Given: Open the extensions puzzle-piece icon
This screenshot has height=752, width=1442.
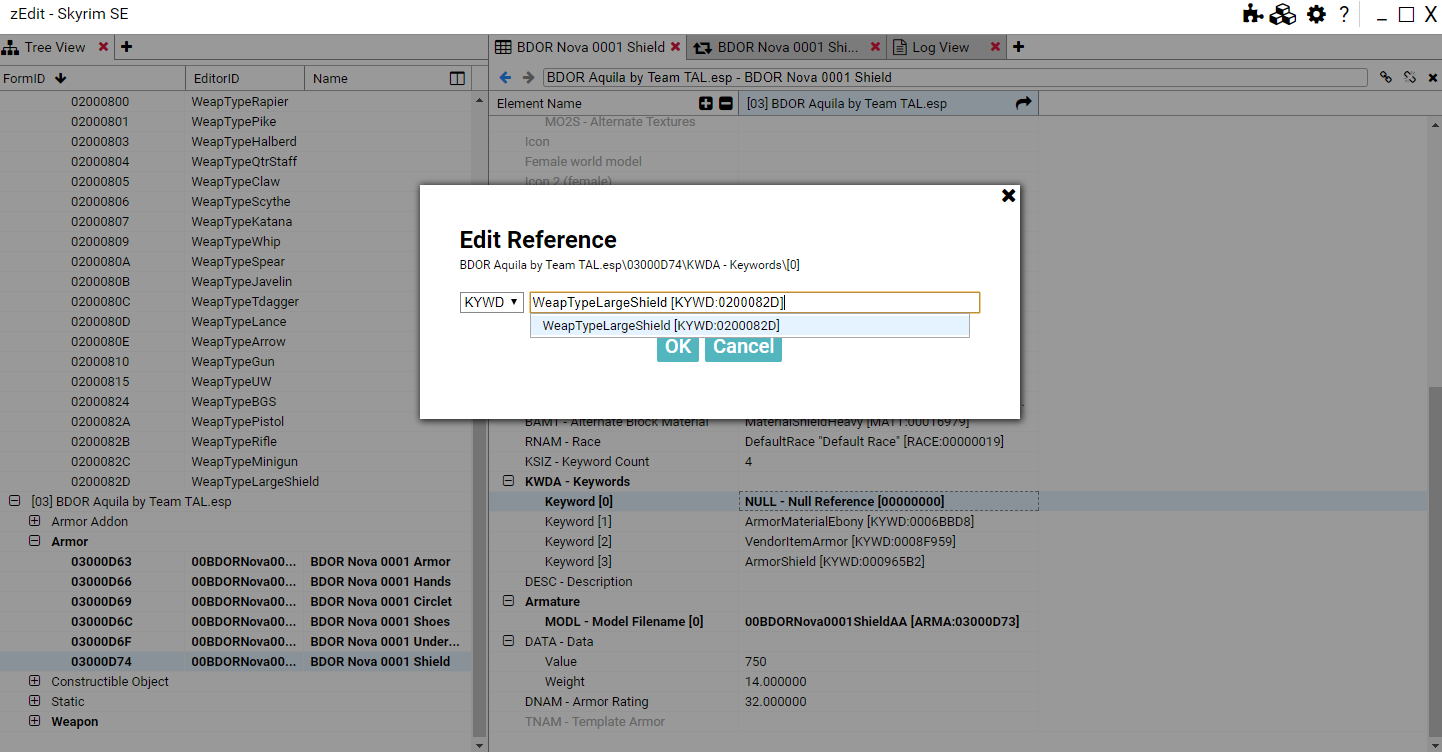Looking at the screenshot, I should pyautogui.click(x=1252, y=14).
